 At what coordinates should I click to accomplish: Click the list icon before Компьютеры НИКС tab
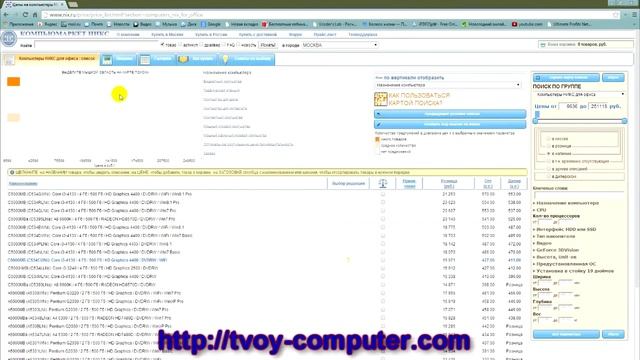tap(9, 60)
